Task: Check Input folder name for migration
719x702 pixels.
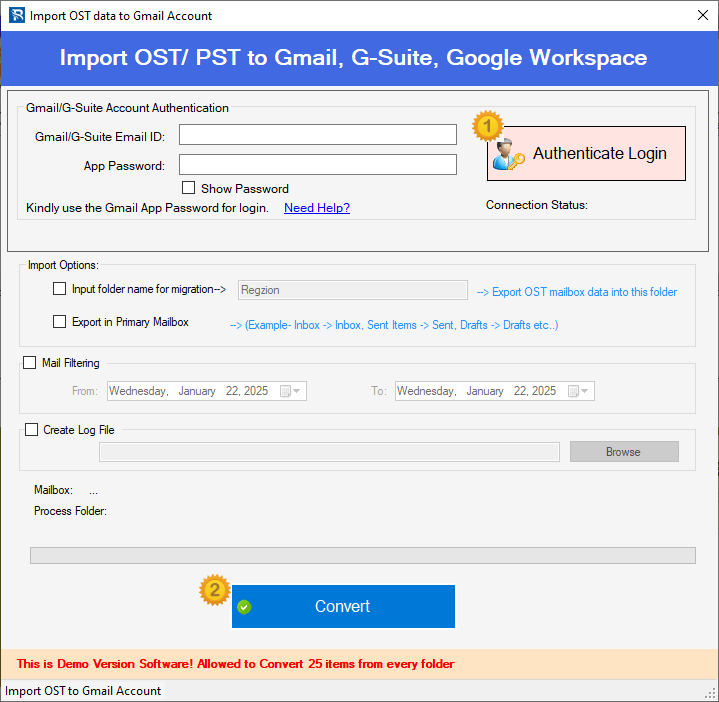Action: [59, 289]
